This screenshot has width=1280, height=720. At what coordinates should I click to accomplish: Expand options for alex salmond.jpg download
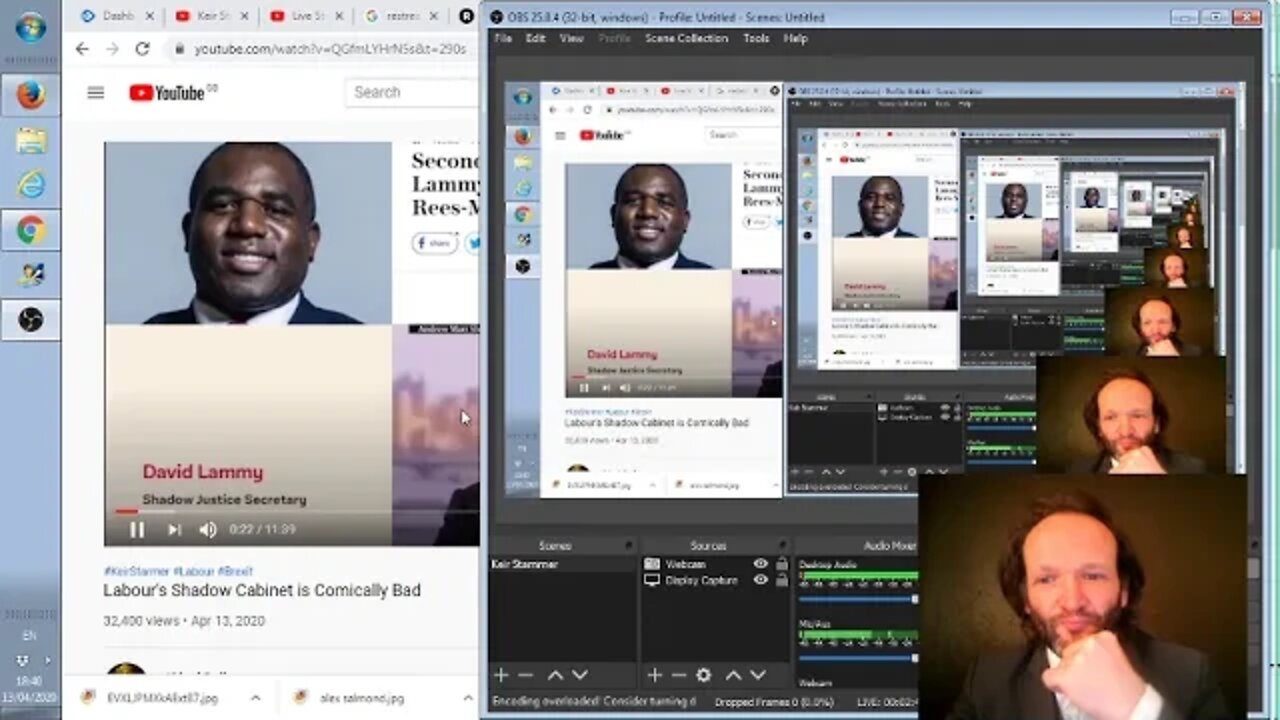pyautogui.click(x=467, y=697)
